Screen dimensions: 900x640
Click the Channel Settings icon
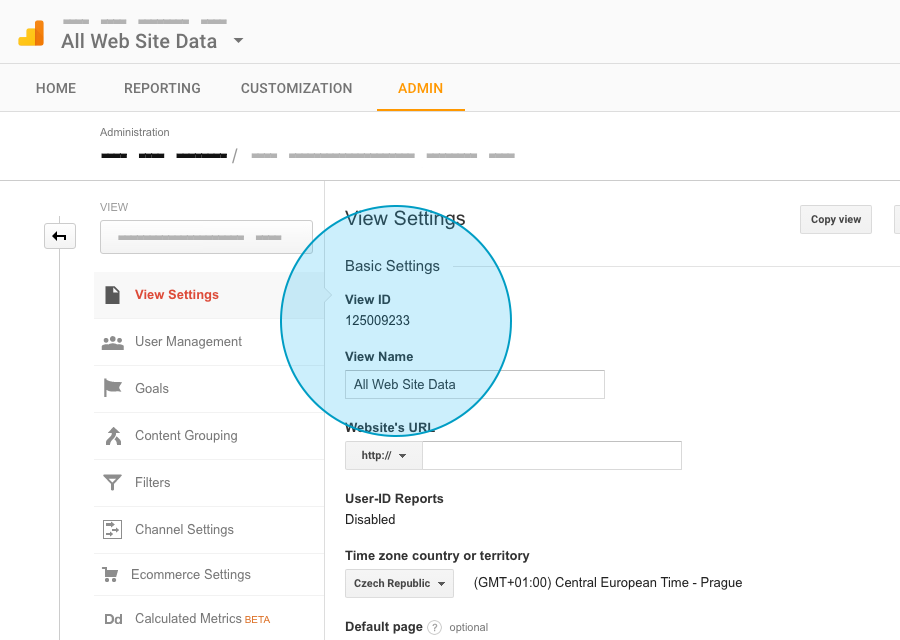[x=112, y=529]
